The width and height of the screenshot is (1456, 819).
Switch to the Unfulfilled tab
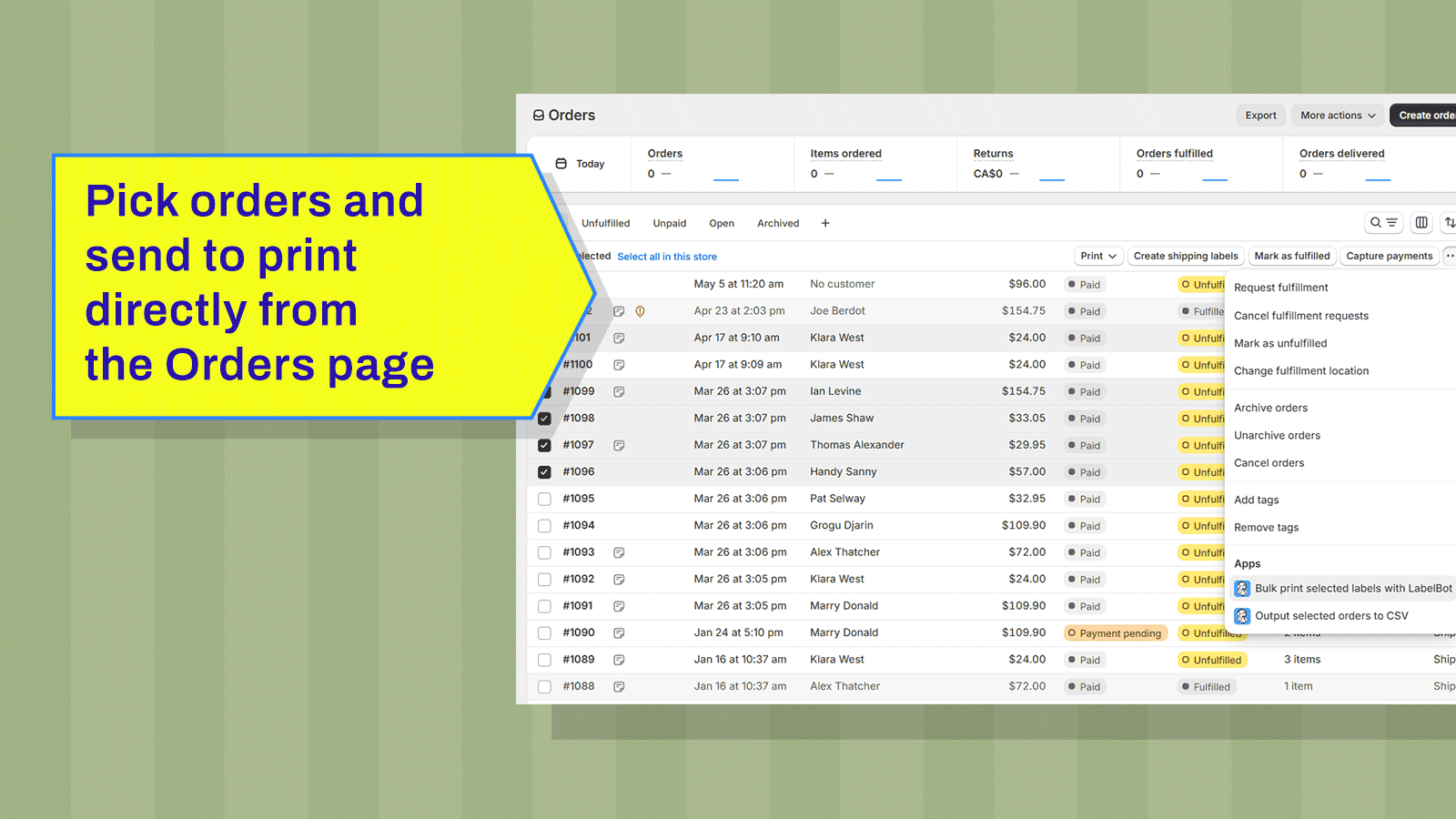coord(605,224)
